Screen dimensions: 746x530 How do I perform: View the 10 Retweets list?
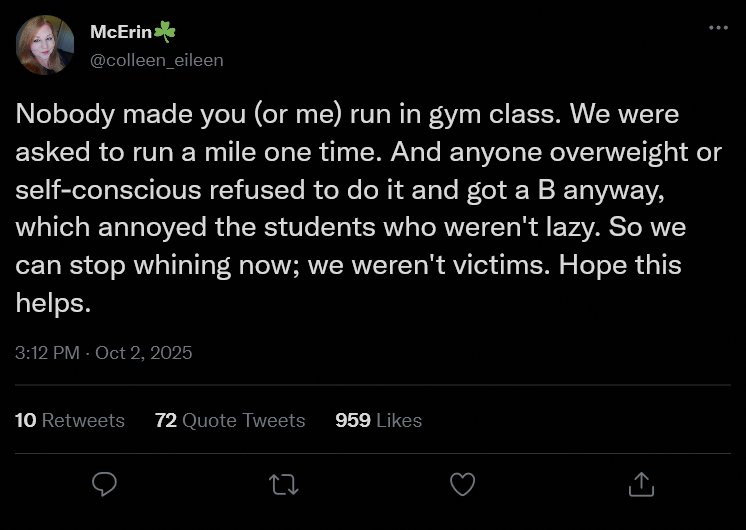[70, 420]
